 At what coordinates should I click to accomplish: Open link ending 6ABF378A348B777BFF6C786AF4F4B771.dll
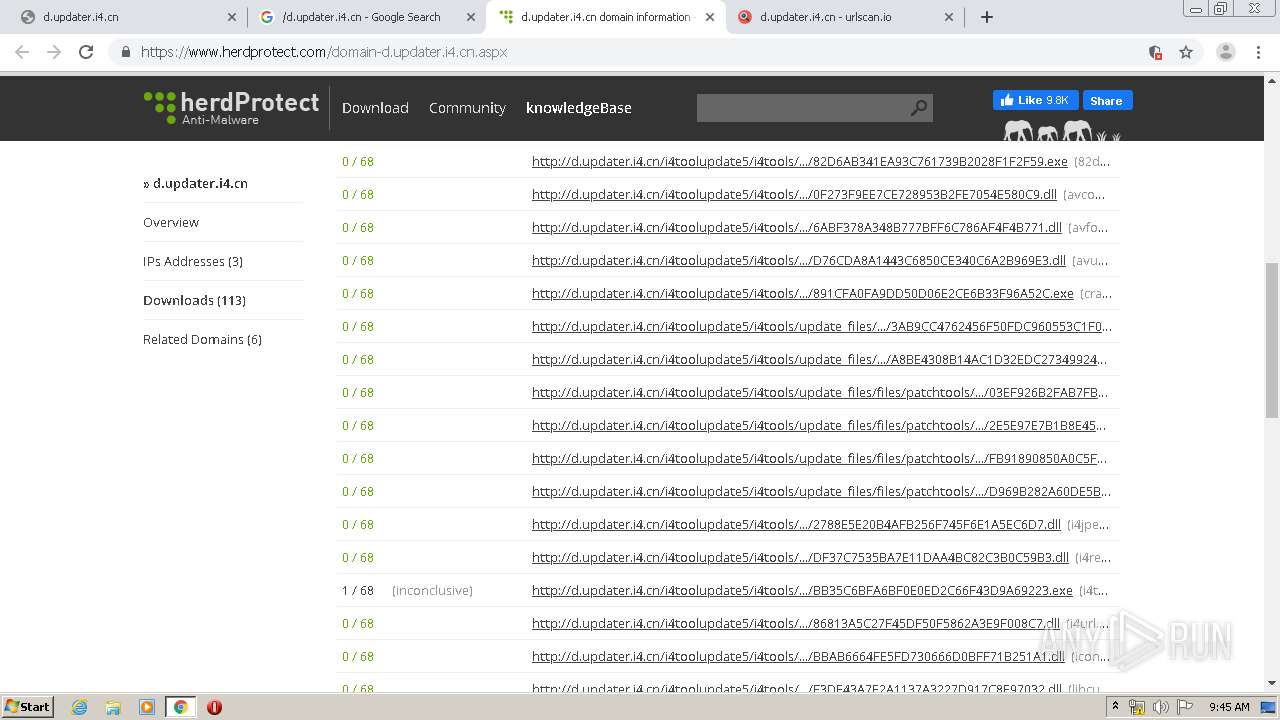[x=797, y=227]
